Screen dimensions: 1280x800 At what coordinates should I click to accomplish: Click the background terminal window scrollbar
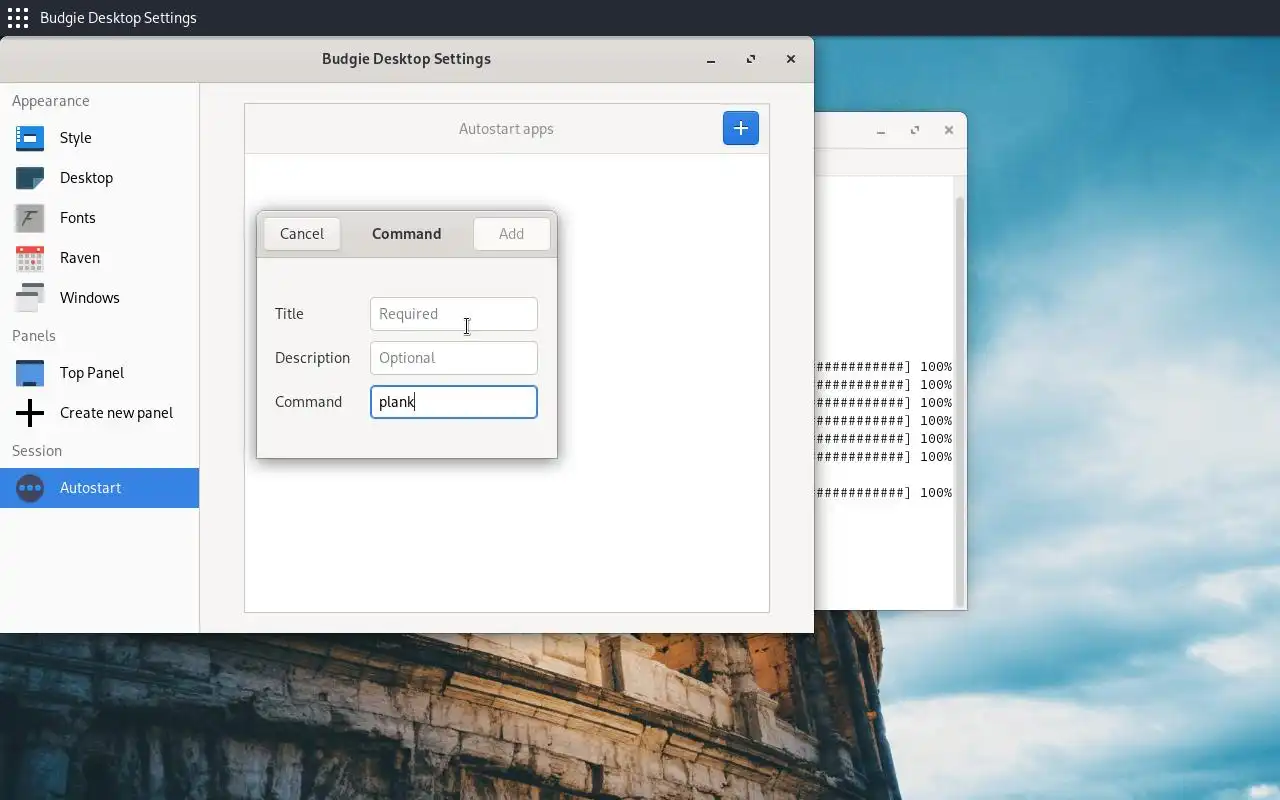960,400
